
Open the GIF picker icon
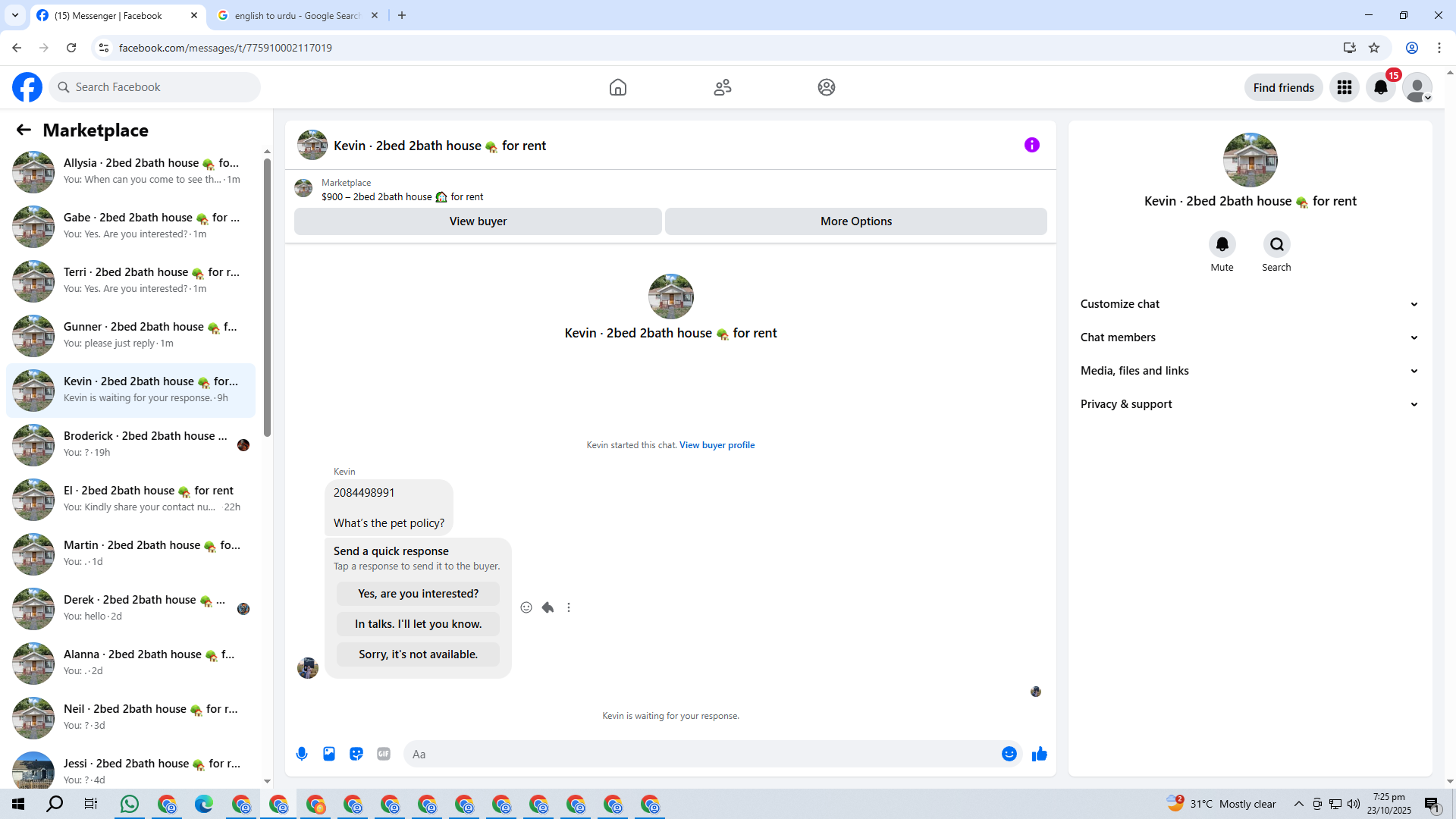point(384,754)
